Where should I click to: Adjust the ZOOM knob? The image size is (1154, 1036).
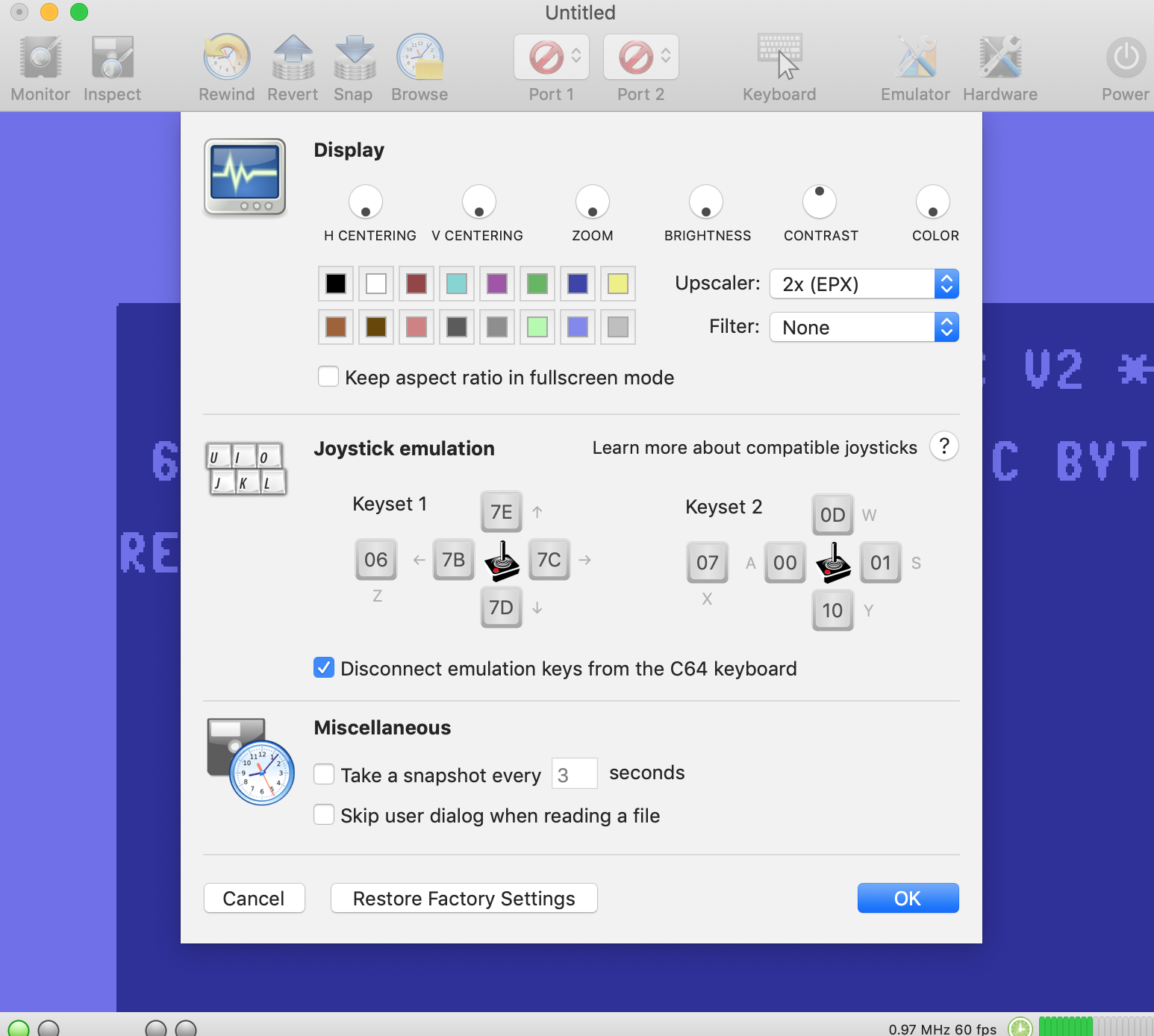[593, 202]
